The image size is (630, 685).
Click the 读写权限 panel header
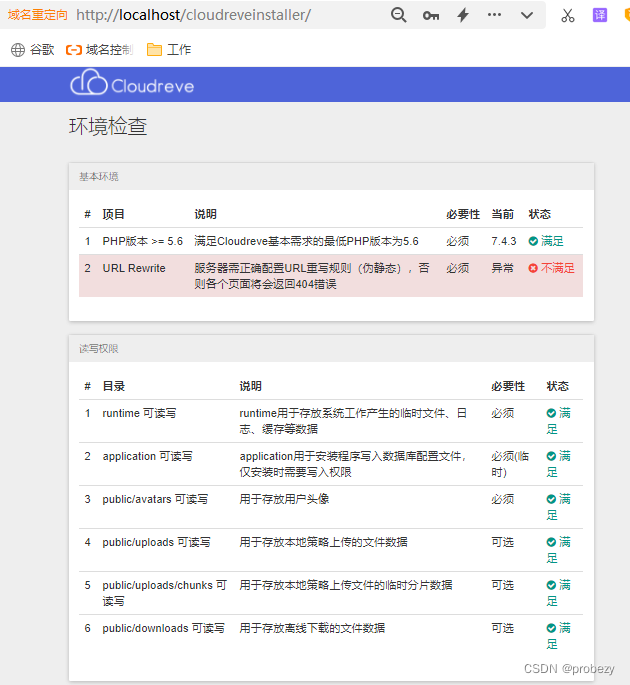point(331,349)
